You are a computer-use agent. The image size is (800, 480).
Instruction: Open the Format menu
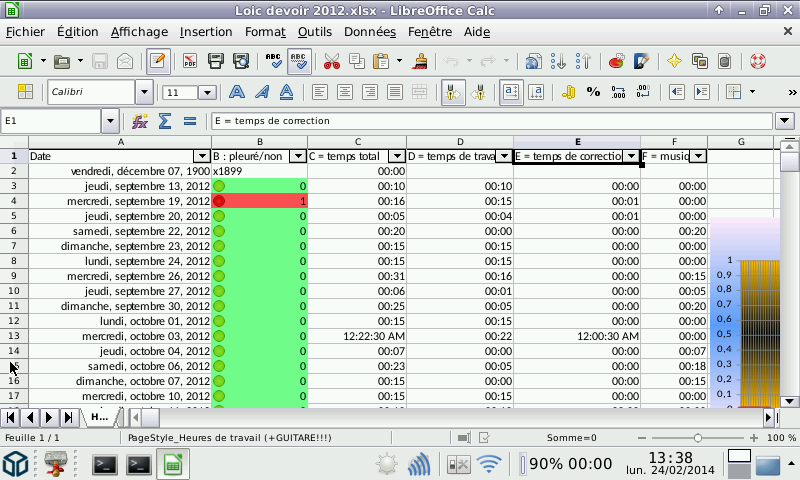pos(265,32)
